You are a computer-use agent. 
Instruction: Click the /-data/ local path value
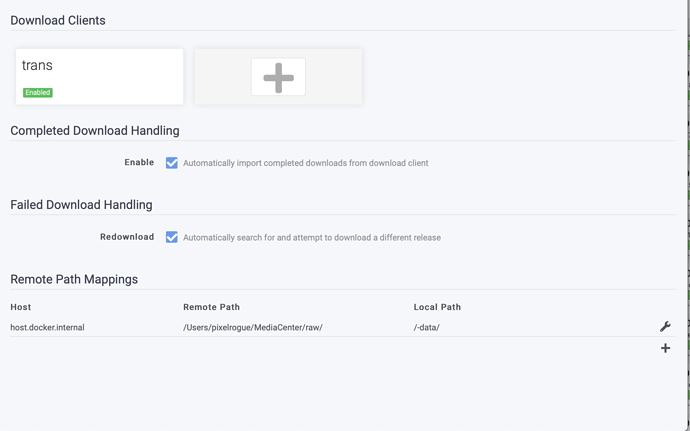[x=426, y=327]
